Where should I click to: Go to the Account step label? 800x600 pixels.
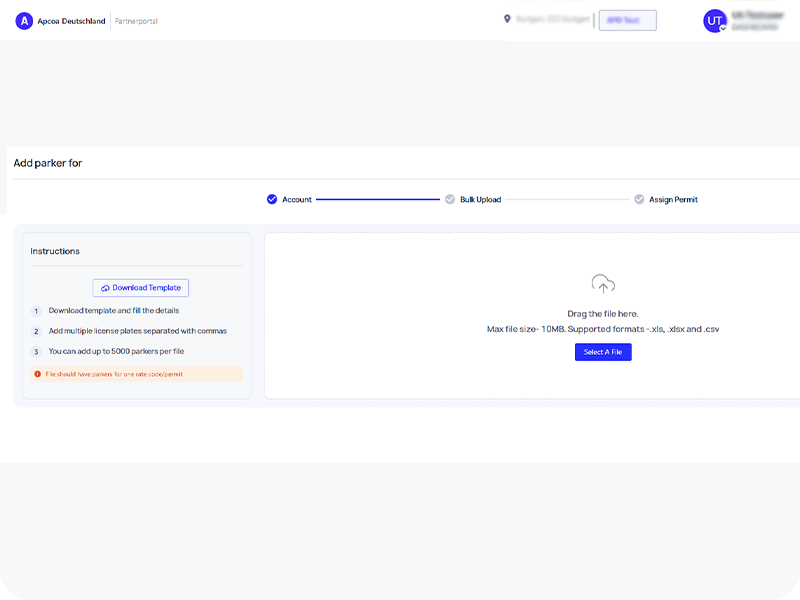point(297,200)
